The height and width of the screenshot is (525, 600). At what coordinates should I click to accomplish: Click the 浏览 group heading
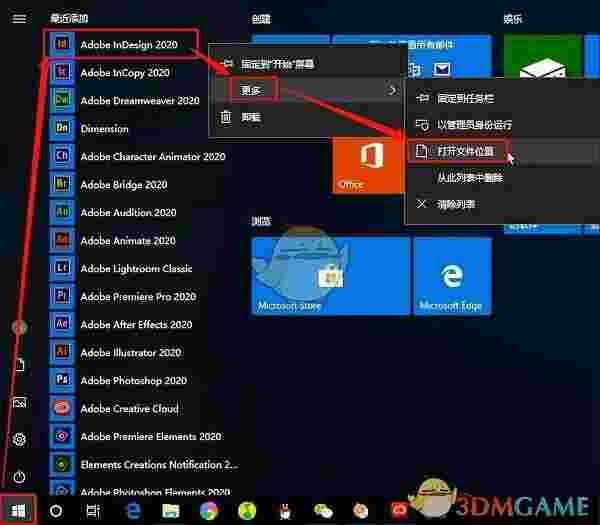(x=261, y=221)
